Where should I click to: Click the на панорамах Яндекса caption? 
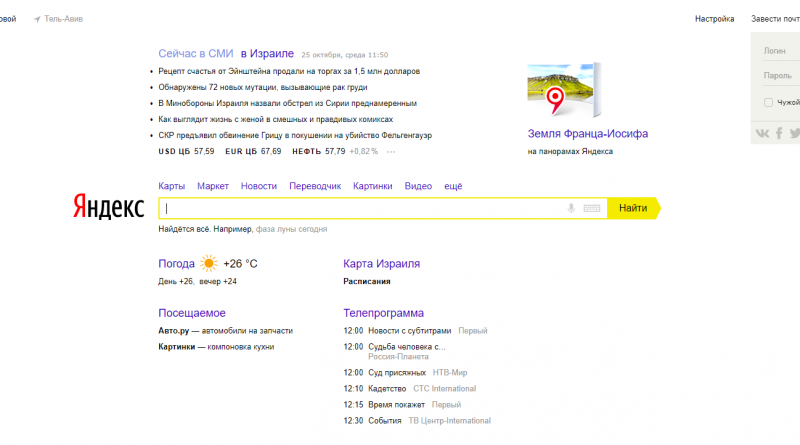pos(570,152)
